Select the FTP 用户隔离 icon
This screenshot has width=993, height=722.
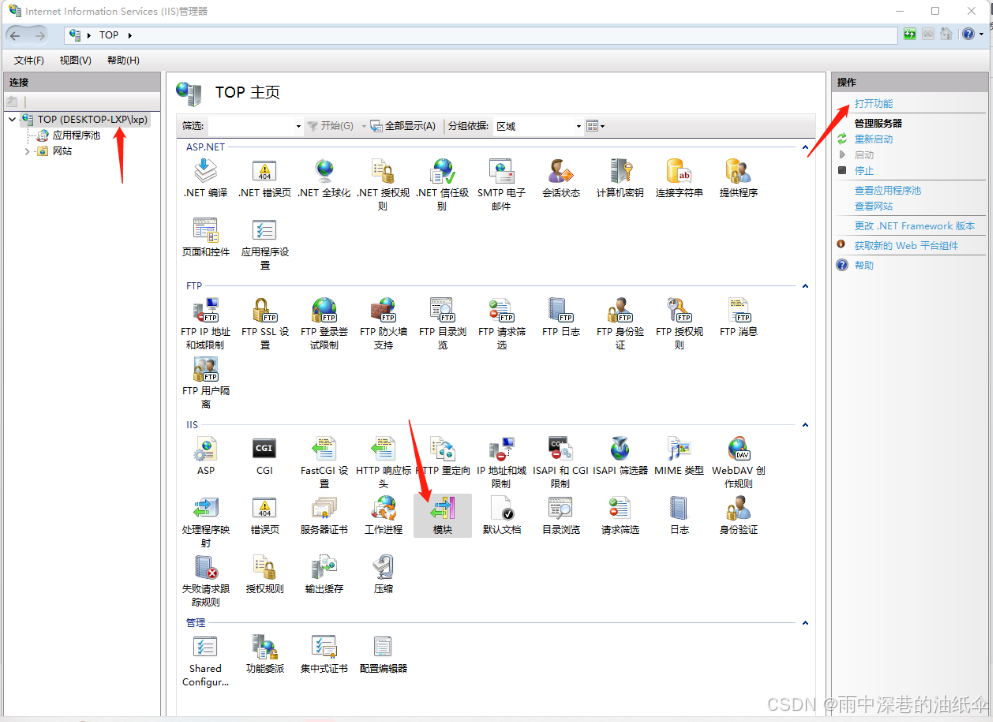pos(205,369)
